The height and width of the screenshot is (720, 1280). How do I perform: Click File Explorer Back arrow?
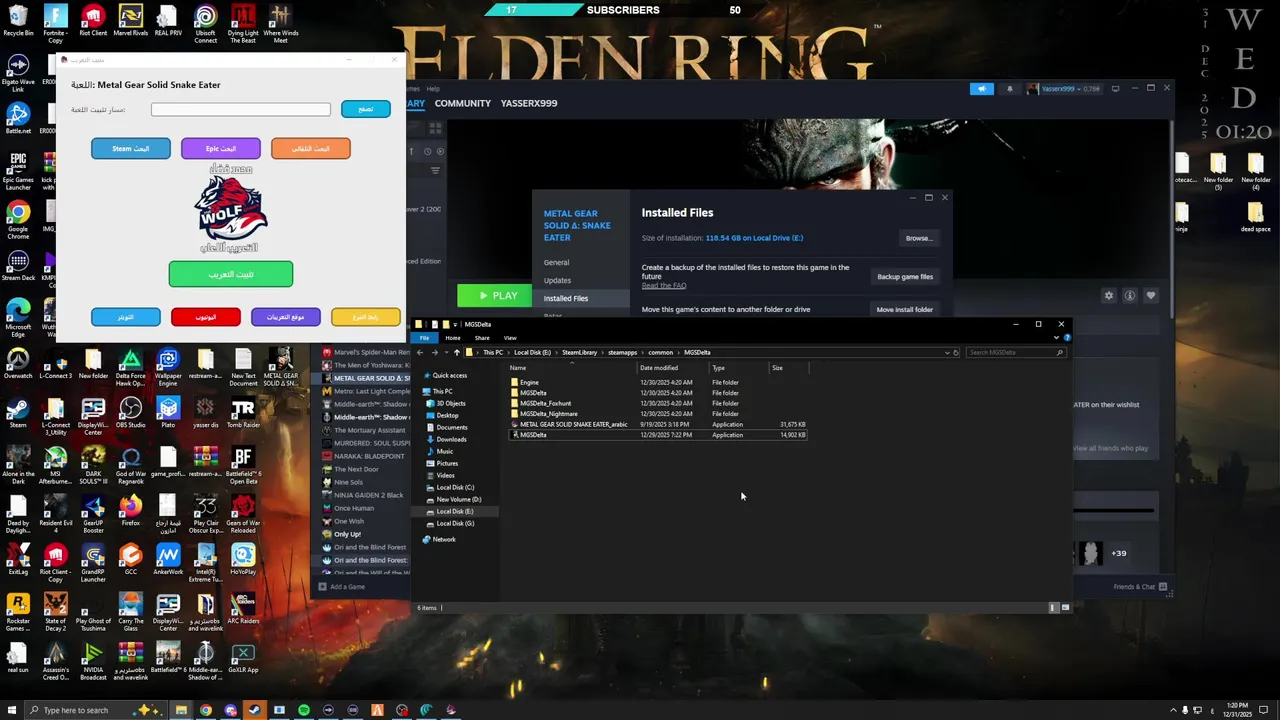[421, 352]
